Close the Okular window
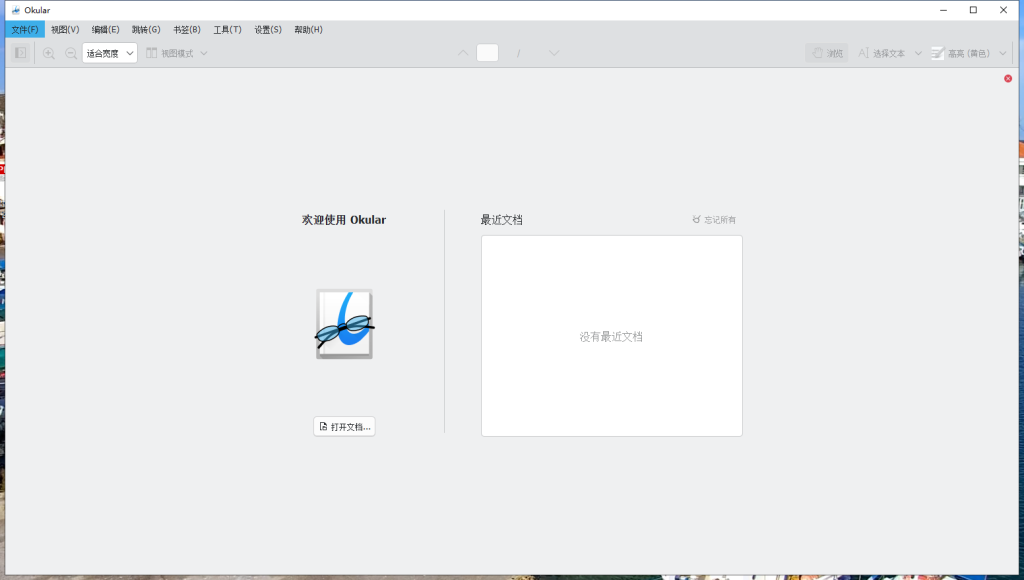Screen dimensions: 1024x580 pos(1003,10)
